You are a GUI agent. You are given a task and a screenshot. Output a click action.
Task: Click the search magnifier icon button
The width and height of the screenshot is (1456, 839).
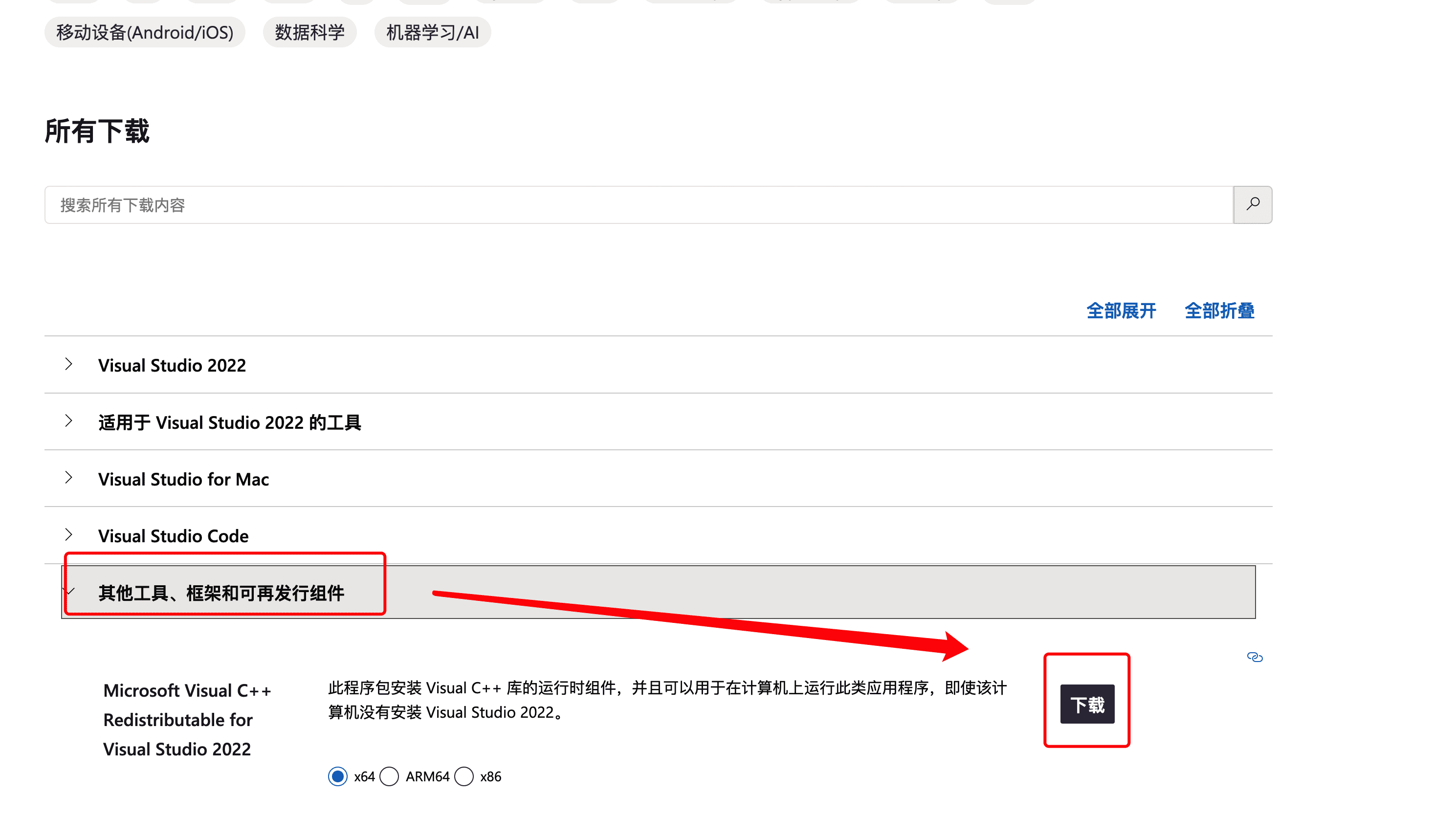pos(1252,204)
